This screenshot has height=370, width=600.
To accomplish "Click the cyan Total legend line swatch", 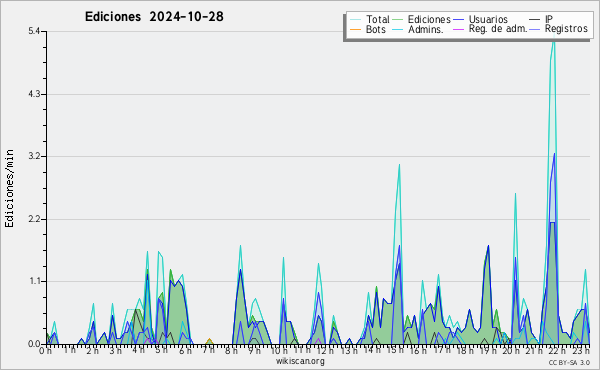I will pyautogui.click(x=355, y=20).
